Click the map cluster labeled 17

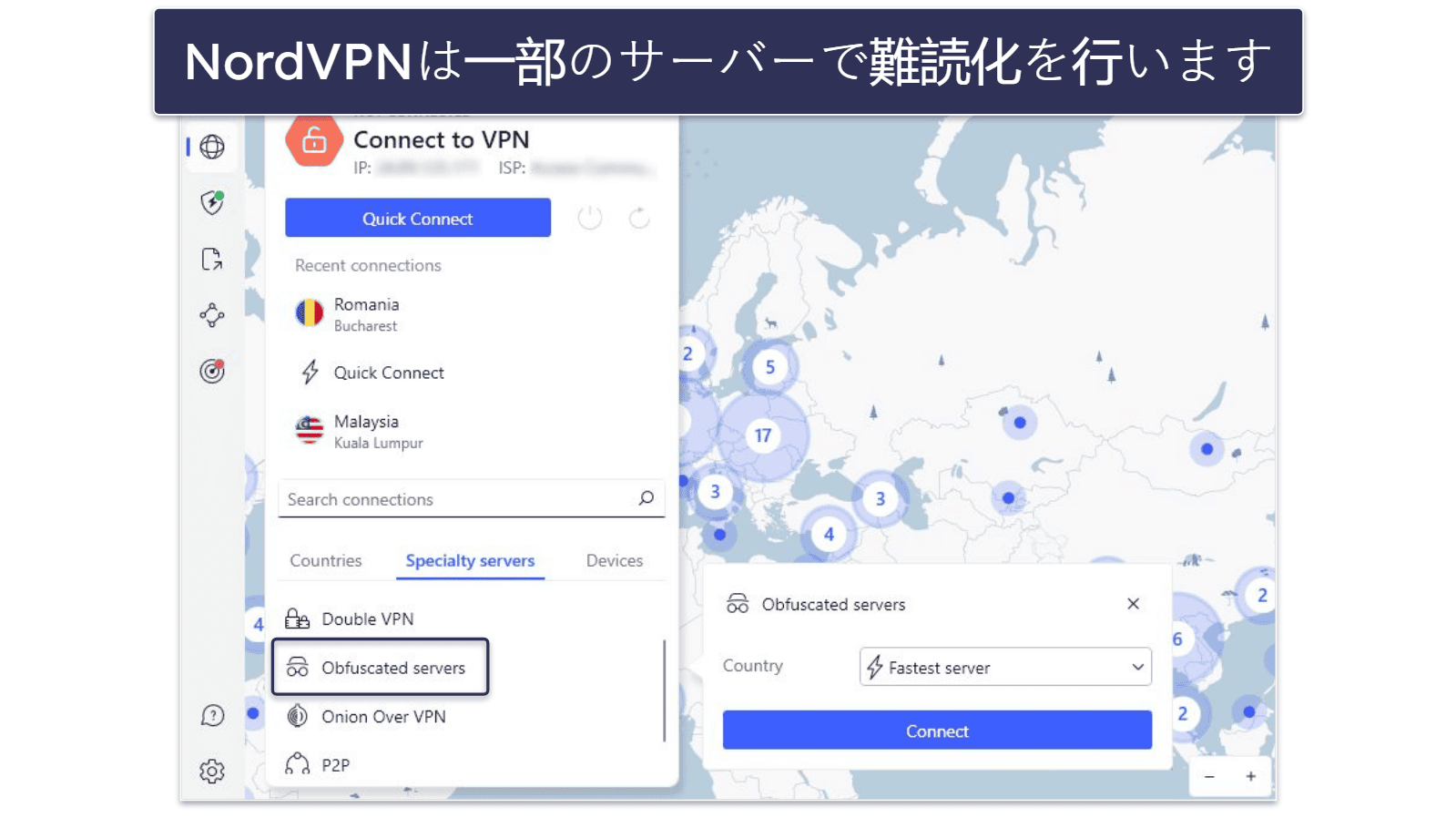pos(763,435)
